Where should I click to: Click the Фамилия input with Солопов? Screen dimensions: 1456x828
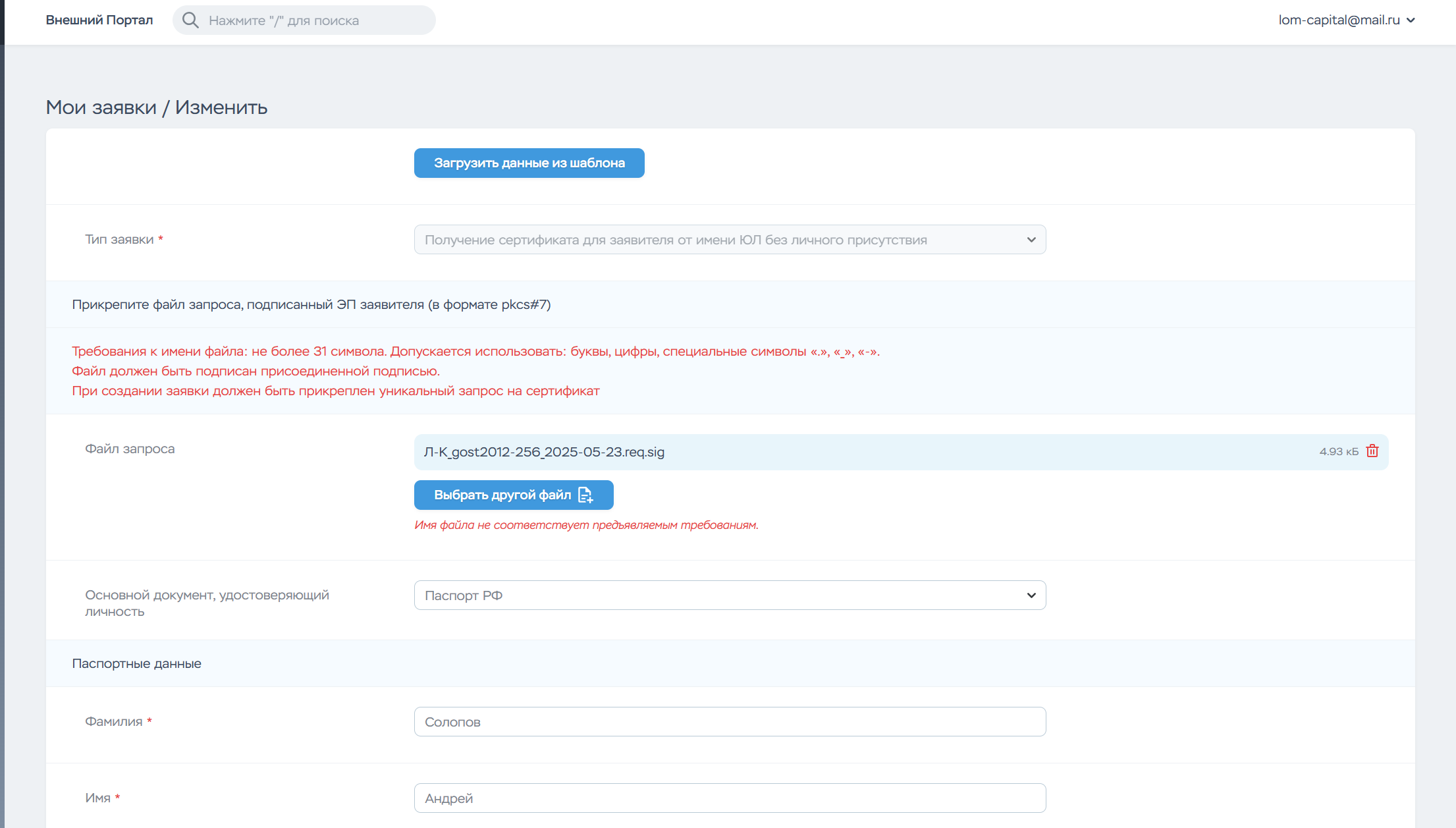(x=730, y=722)
